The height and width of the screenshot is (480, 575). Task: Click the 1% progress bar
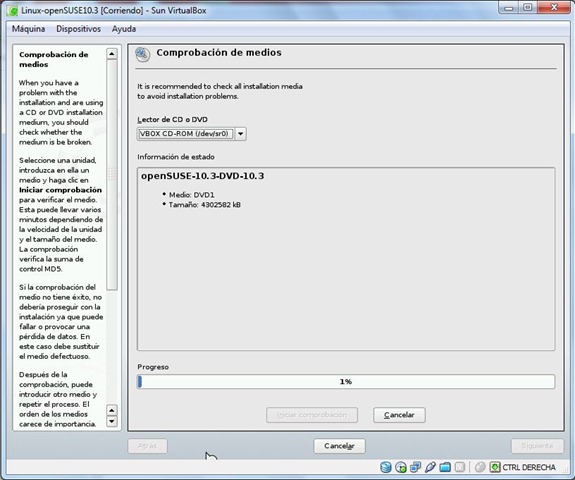(346, 381)
